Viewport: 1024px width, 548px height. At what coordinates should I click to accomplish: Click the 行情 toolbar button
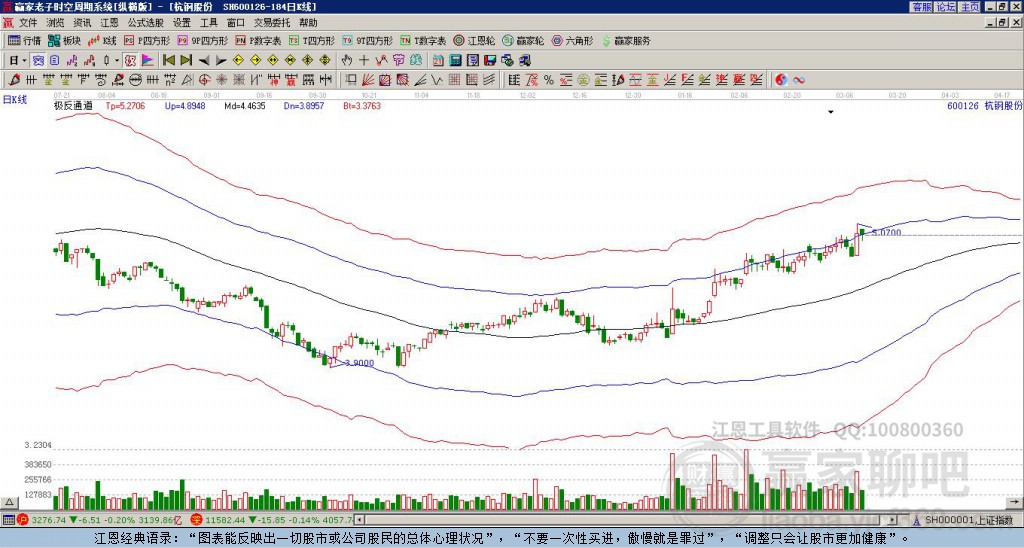[x=24, y=40]
